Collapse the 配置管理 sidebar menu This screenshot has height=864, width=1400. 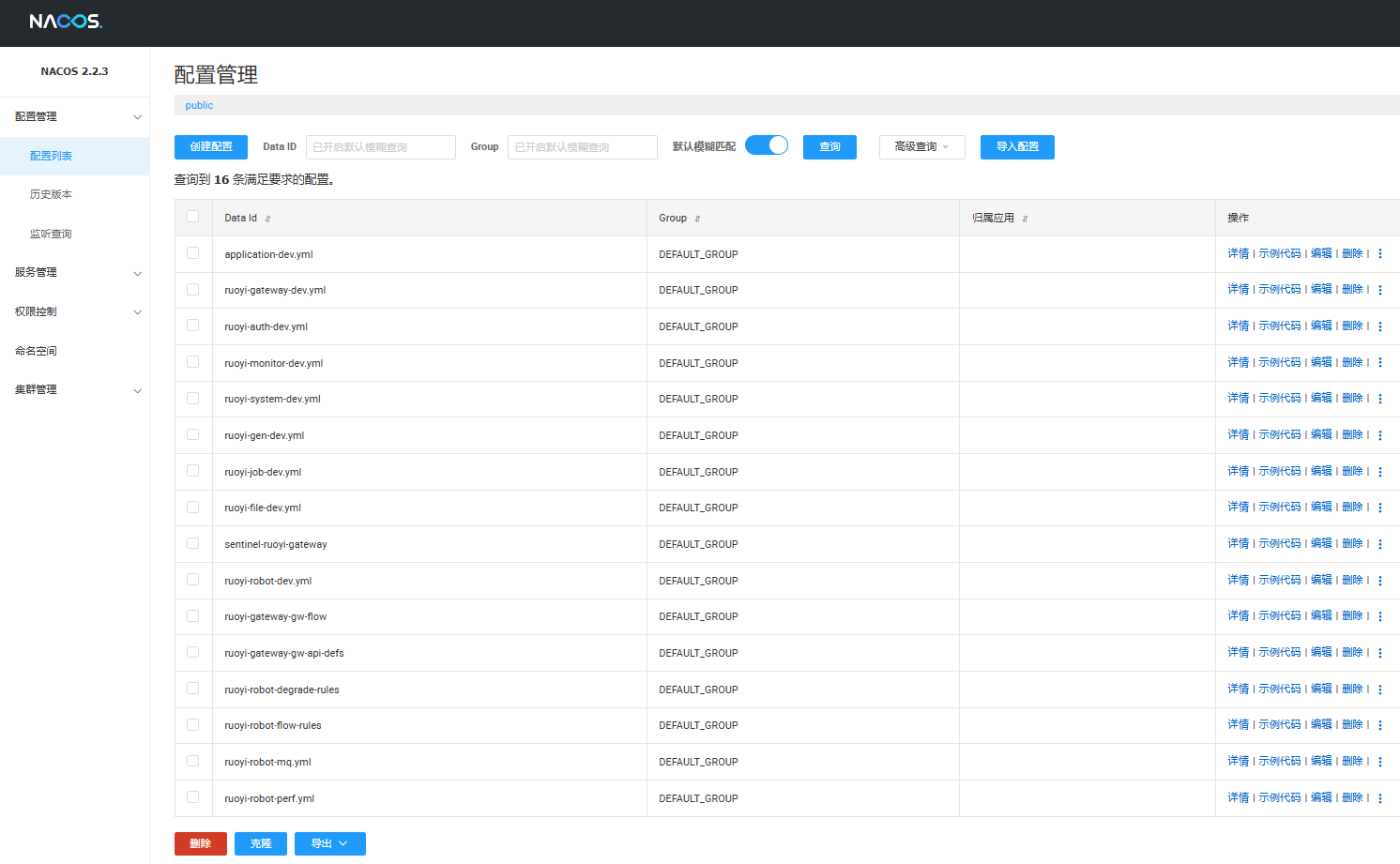74,116
